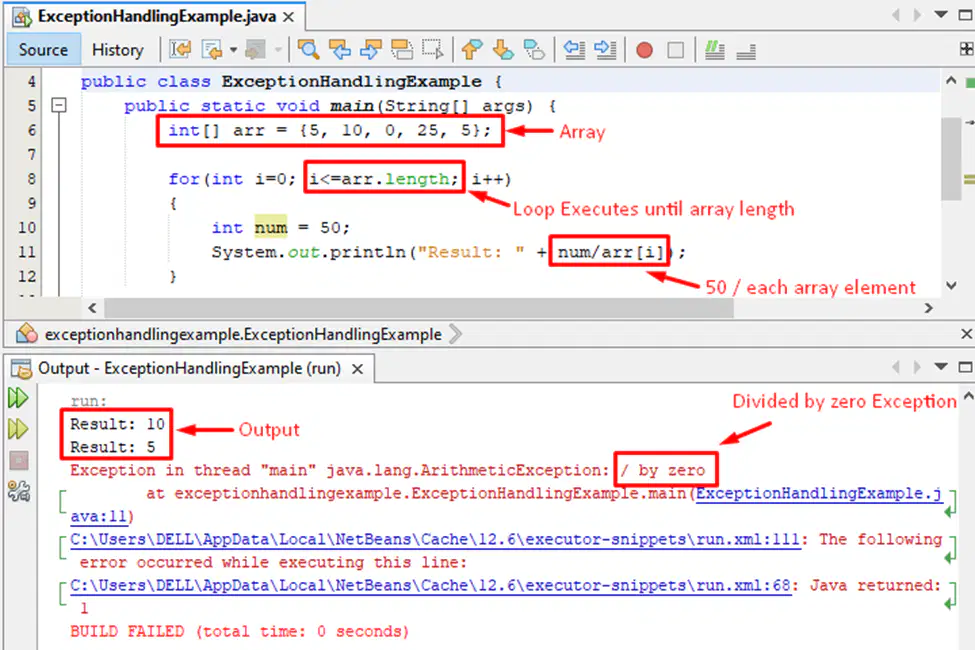Click the Back navigation icon in editor toolbar
Viewport: 975px width, 650px height.
click(212, 49)
